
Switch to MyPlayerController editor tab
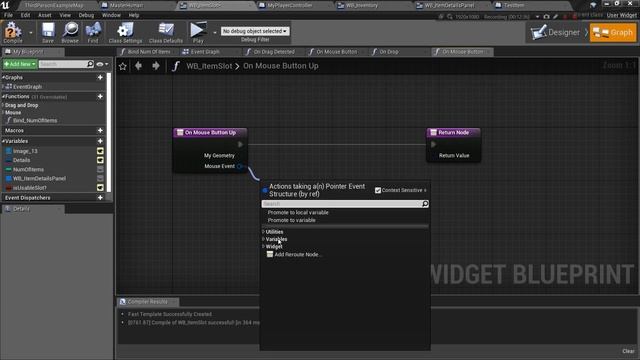pos(290,5)
